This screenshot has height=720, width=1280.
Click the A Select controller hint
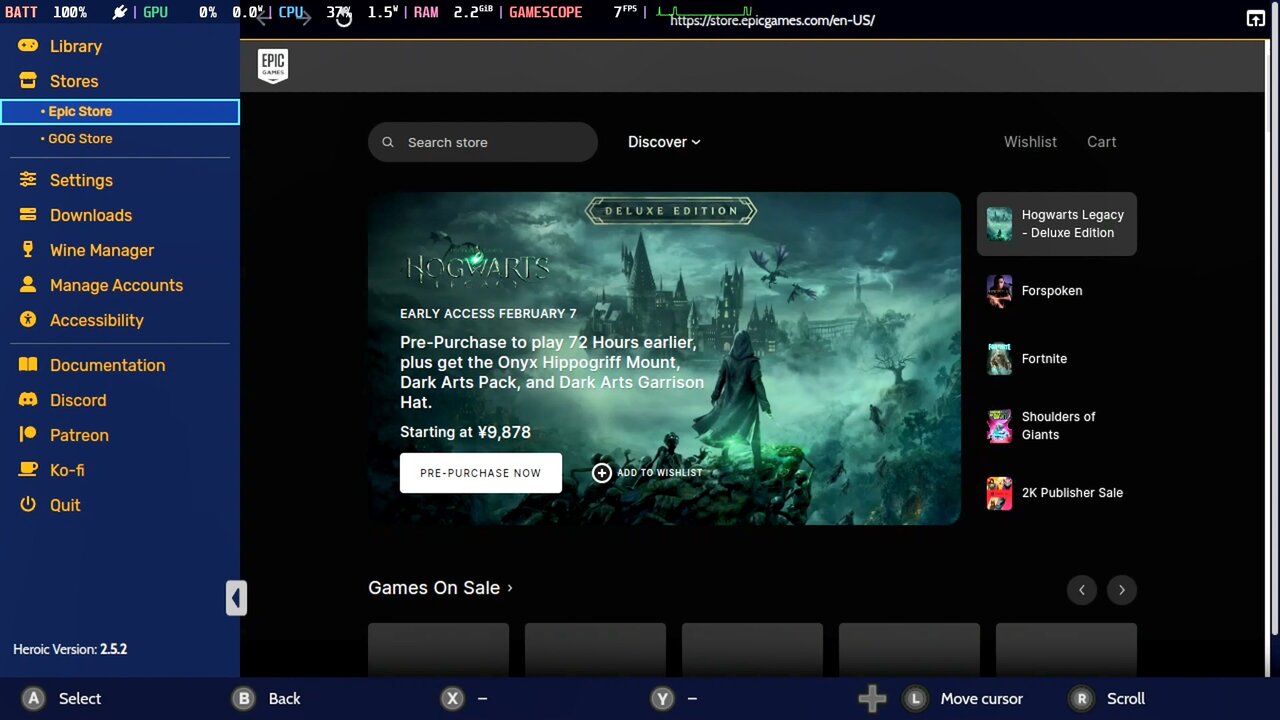click(62, 699)
